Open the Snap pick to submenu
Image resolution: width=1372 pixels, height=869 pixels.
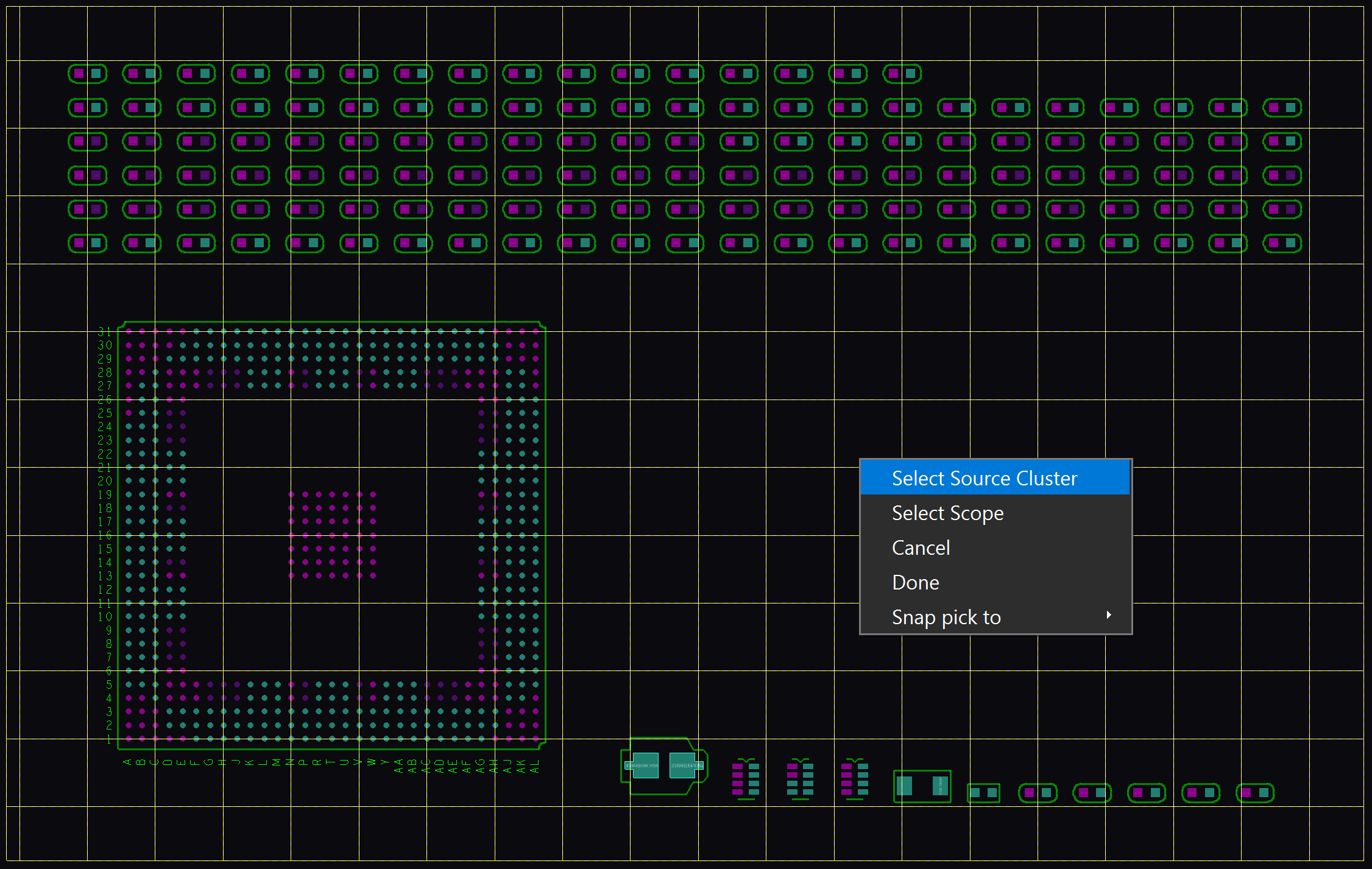click(x=995, y=617)
